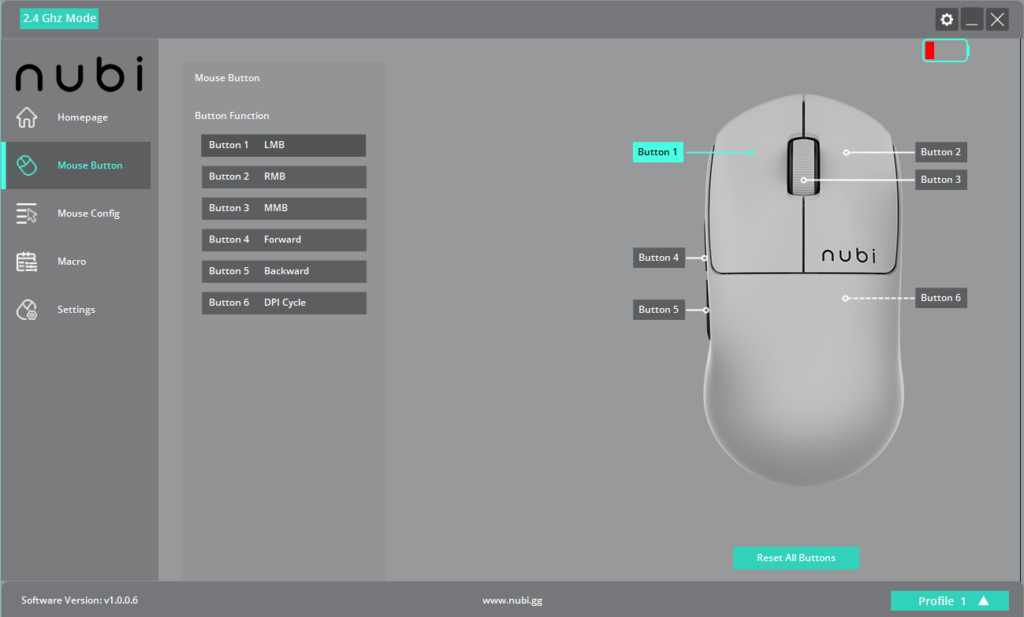Screen dimensions: 1024x617
Task: Open the Macro page
Action: (x=71, y=262)
